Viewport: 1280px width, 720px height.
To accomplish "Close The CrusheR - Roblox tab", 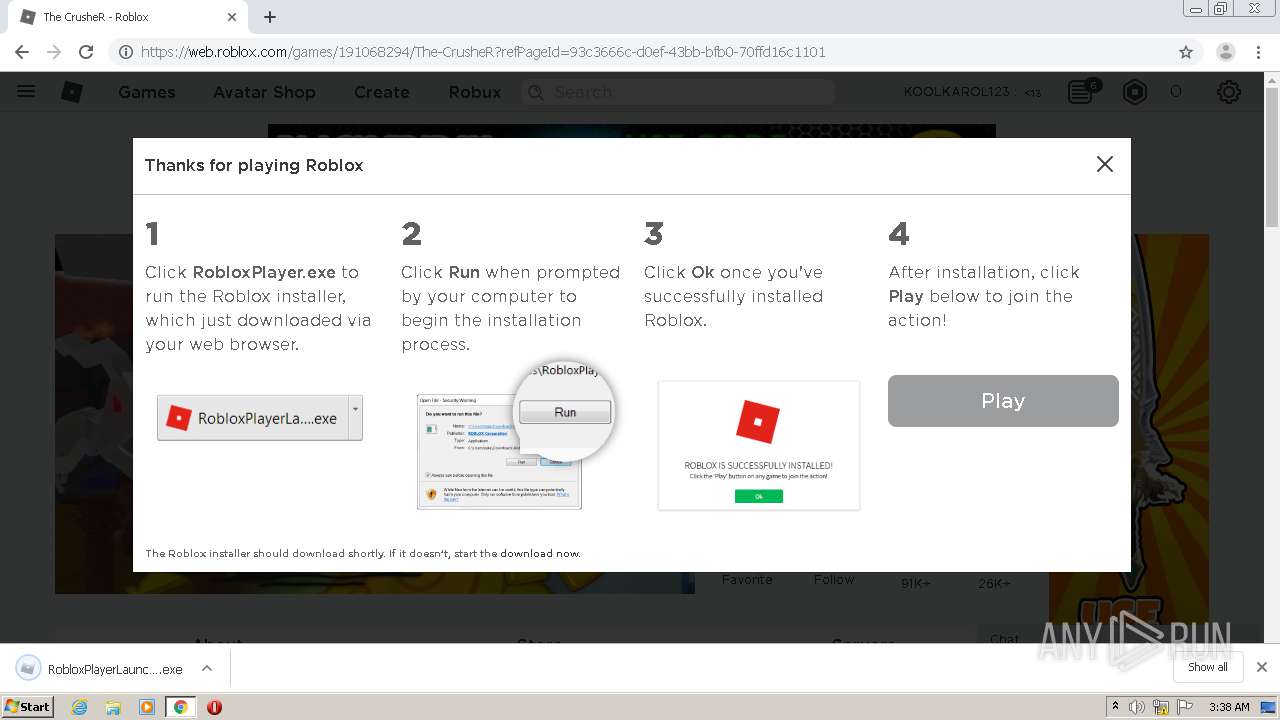I will coord(232,17).
